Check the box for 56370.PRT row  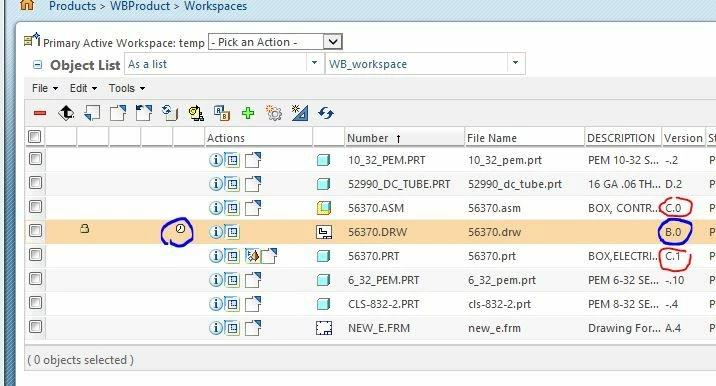pos(35,254)
